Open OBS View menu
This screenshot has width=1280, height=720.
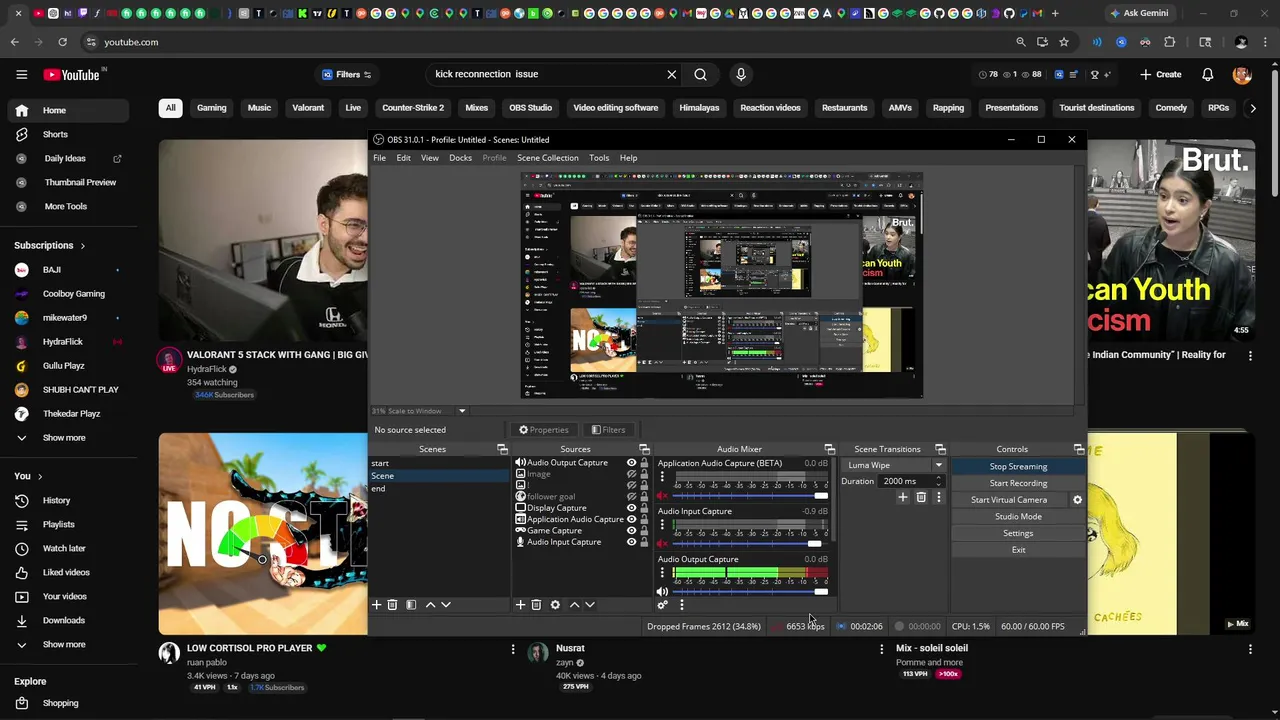430,158
